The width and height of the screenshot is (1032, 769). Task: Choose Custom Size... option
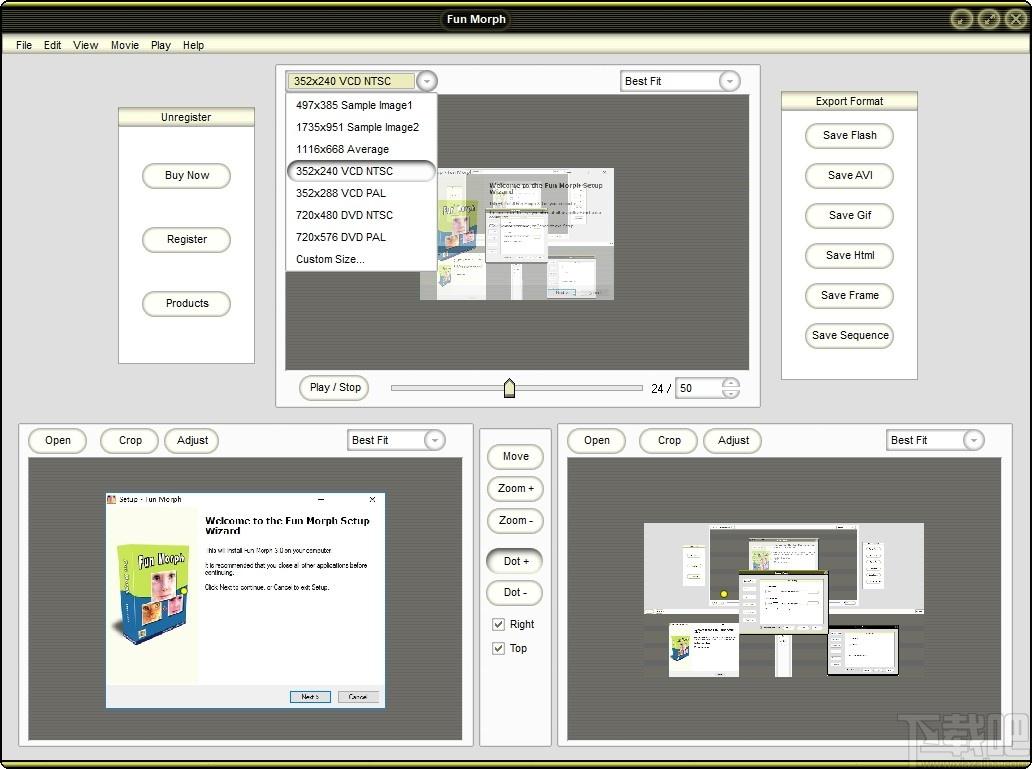coord(361,259)
